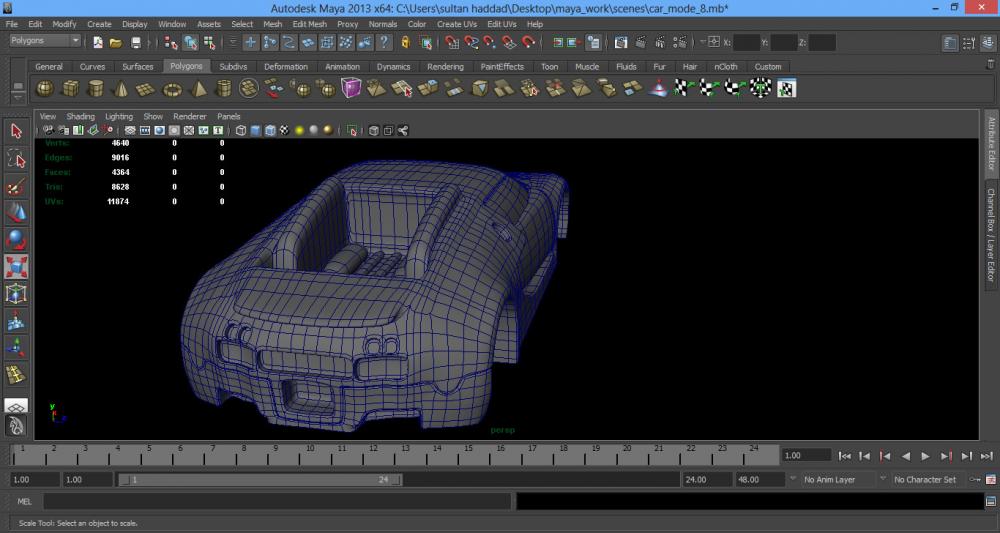This screenshot has height=533, width=1000.
Task: Activate the Scale tool in toolbox
Action: pyautogui.click(x=16, y=268)
